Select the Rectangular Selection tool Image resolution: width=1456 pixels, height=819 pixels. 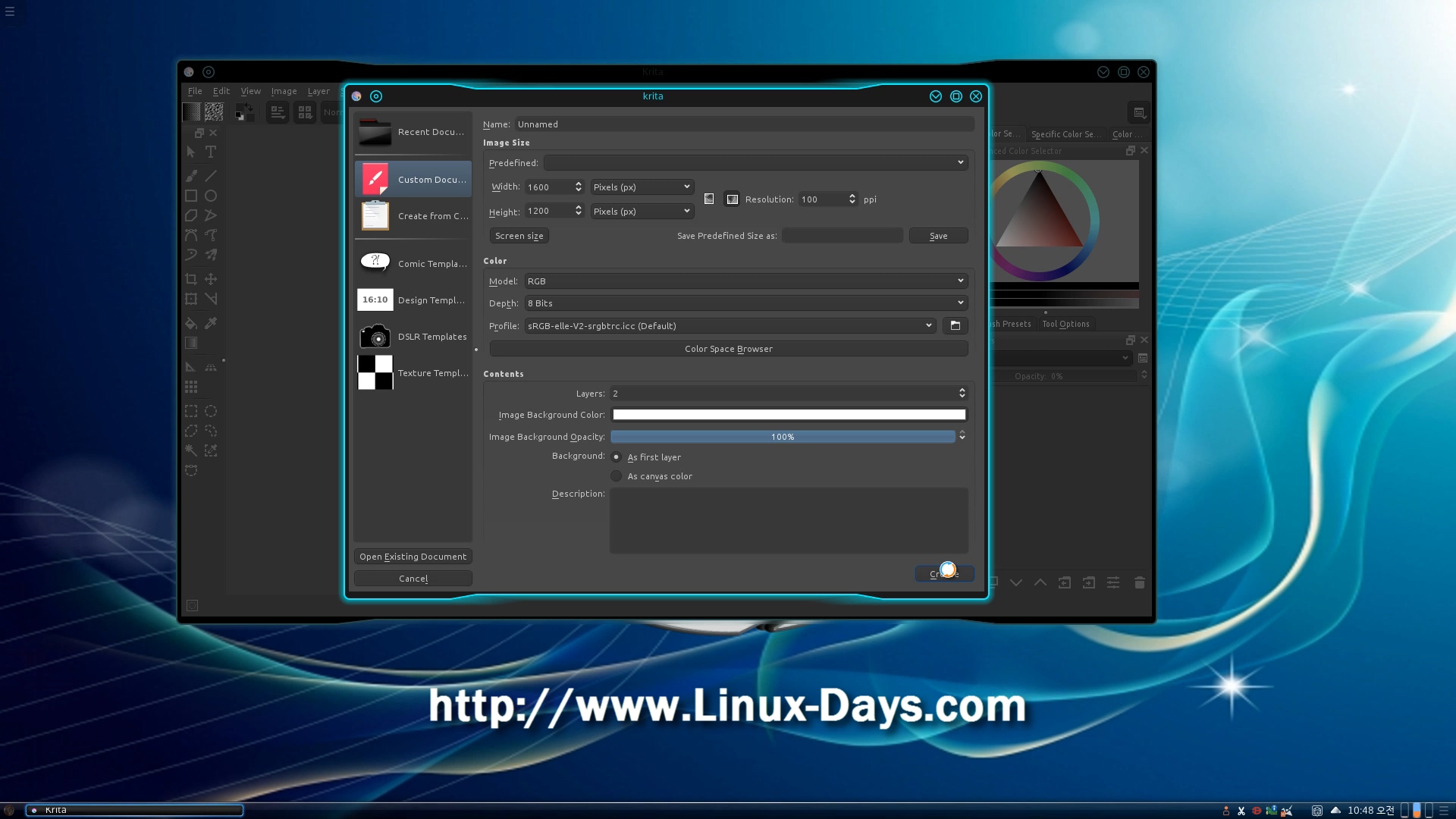(x=191, y=411)
